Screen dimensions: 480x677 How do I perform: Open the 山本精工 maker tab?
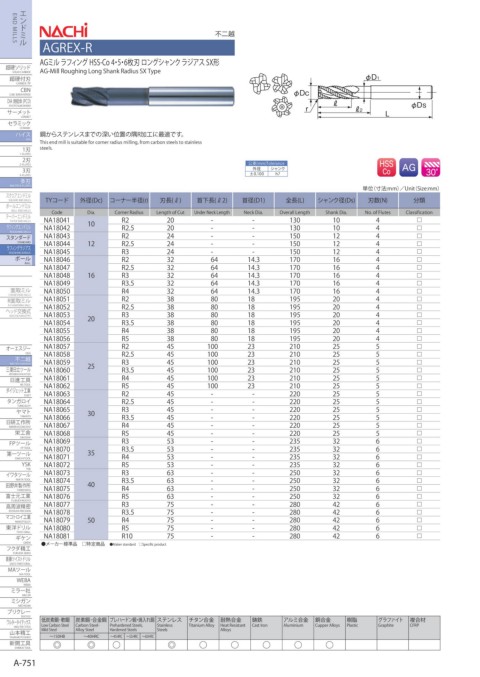[16, 633]
